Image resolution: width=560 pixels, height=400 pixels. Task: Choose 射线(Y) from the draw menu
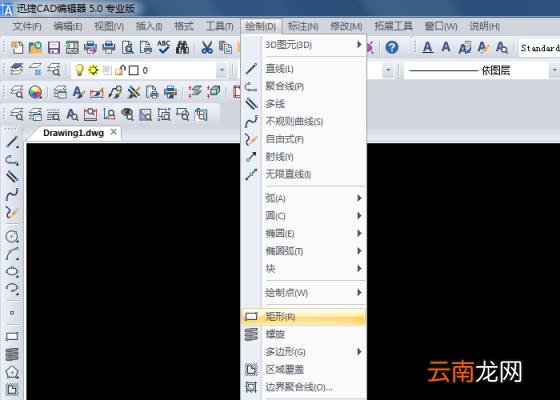pyautogui.click(x=304, y=156)
